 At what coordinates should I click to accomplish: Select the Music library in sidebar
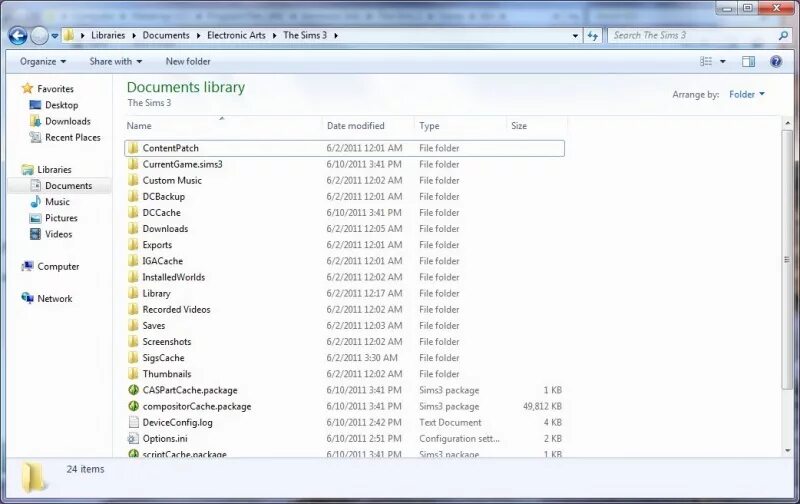point(57,202)
